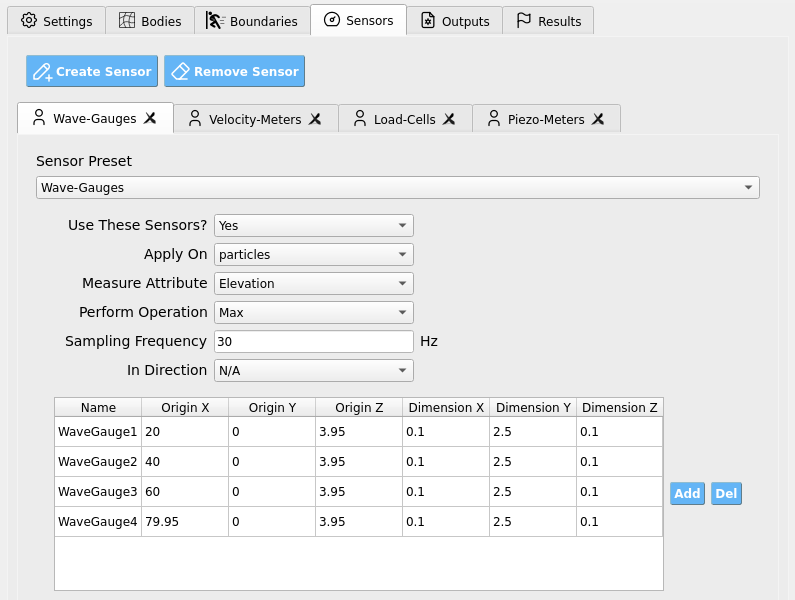Screen dimensions: 795x600
Task: Open the In Direction dropdown
Action: click(x=313, y=370)
